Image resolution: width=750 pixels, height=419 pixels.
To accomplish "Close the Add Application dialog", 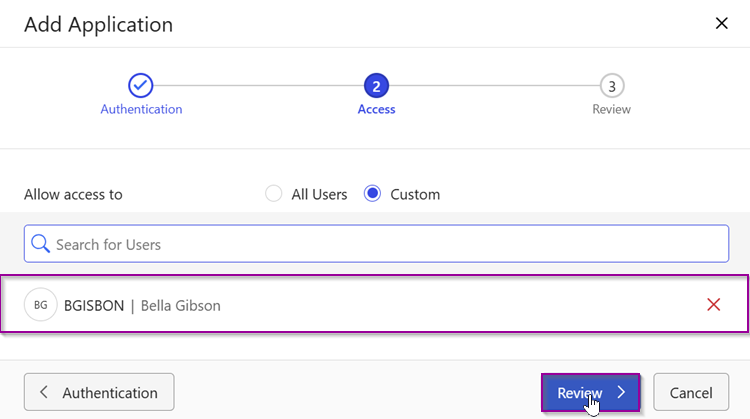I will point(721,23).
